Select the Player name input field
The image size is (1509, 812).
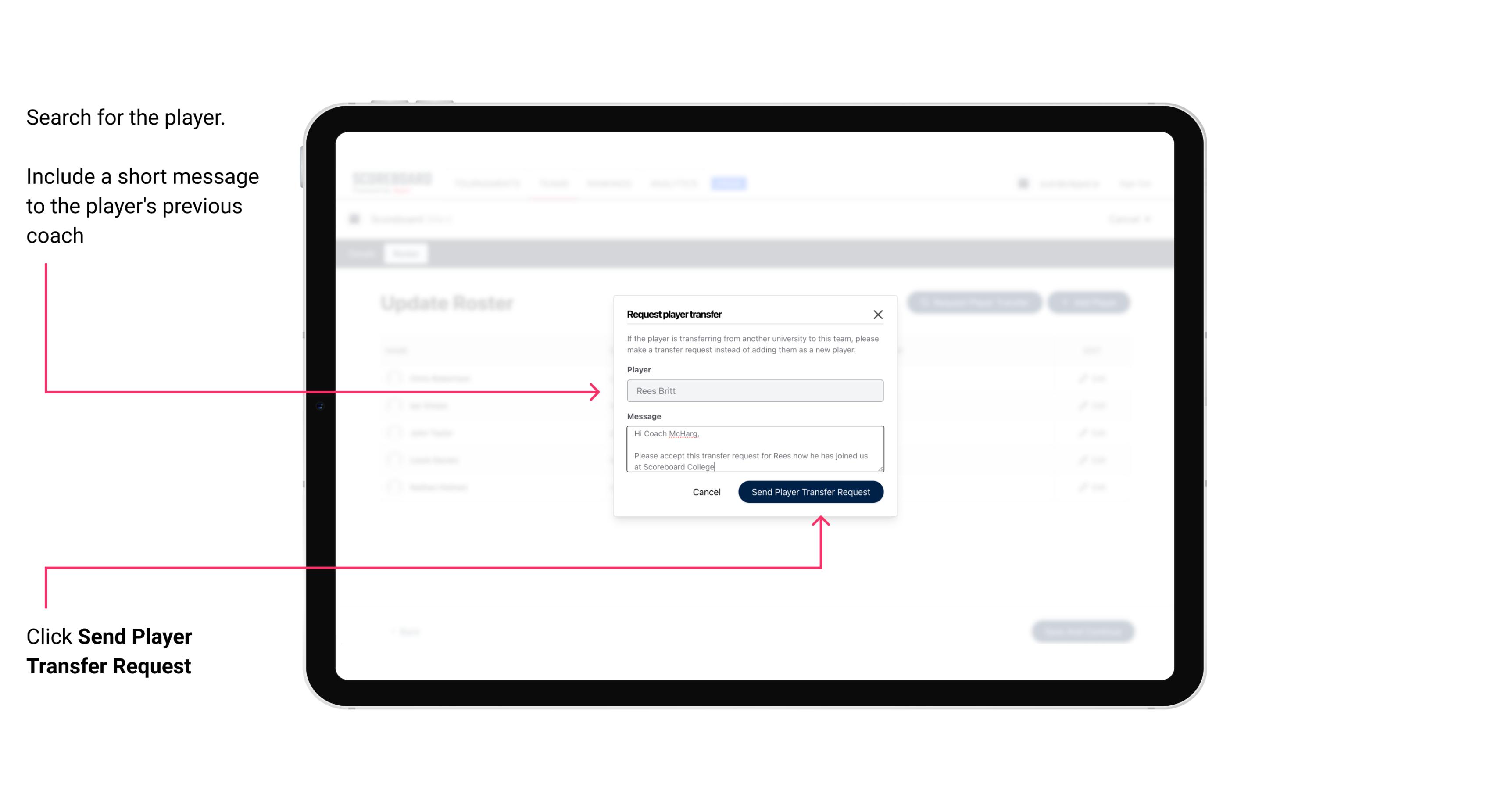754,391
